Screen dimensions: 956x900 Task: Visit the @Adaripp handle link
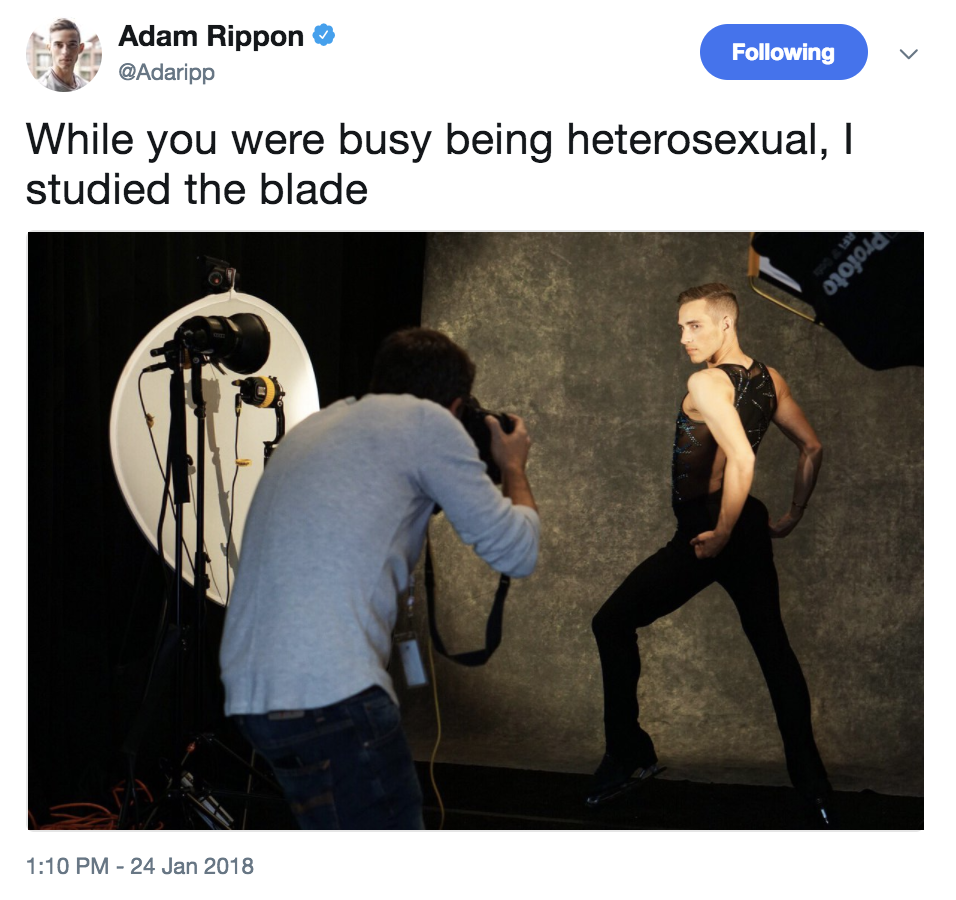click(166, 72)
